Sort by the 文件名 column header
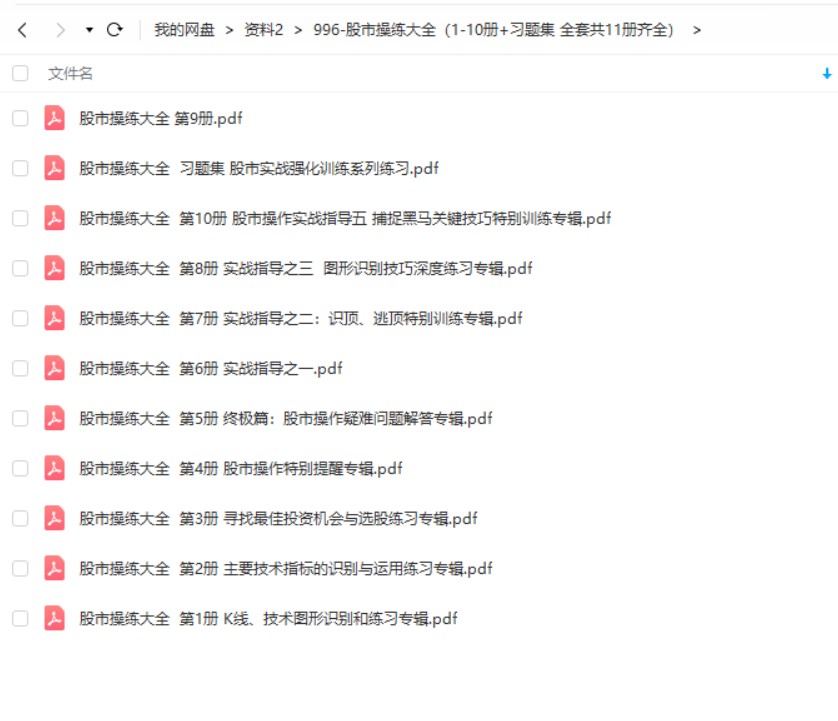Viewport: 838px width, 721px height. point(70,73)
